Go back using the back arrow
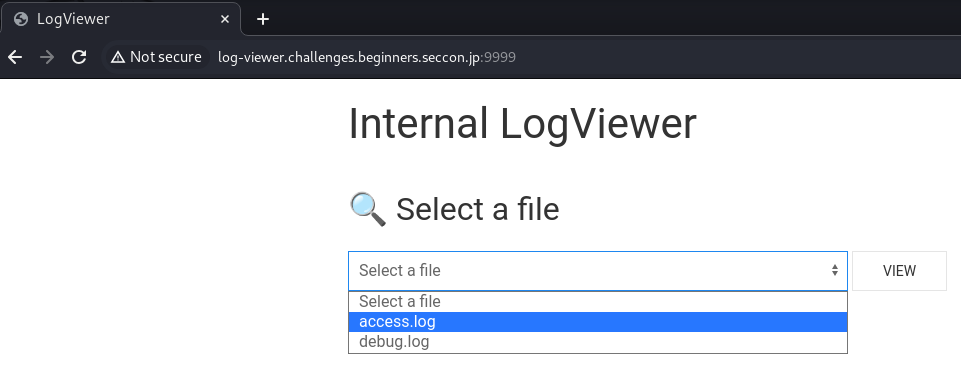The image size is (961, 388). [15, 57]
